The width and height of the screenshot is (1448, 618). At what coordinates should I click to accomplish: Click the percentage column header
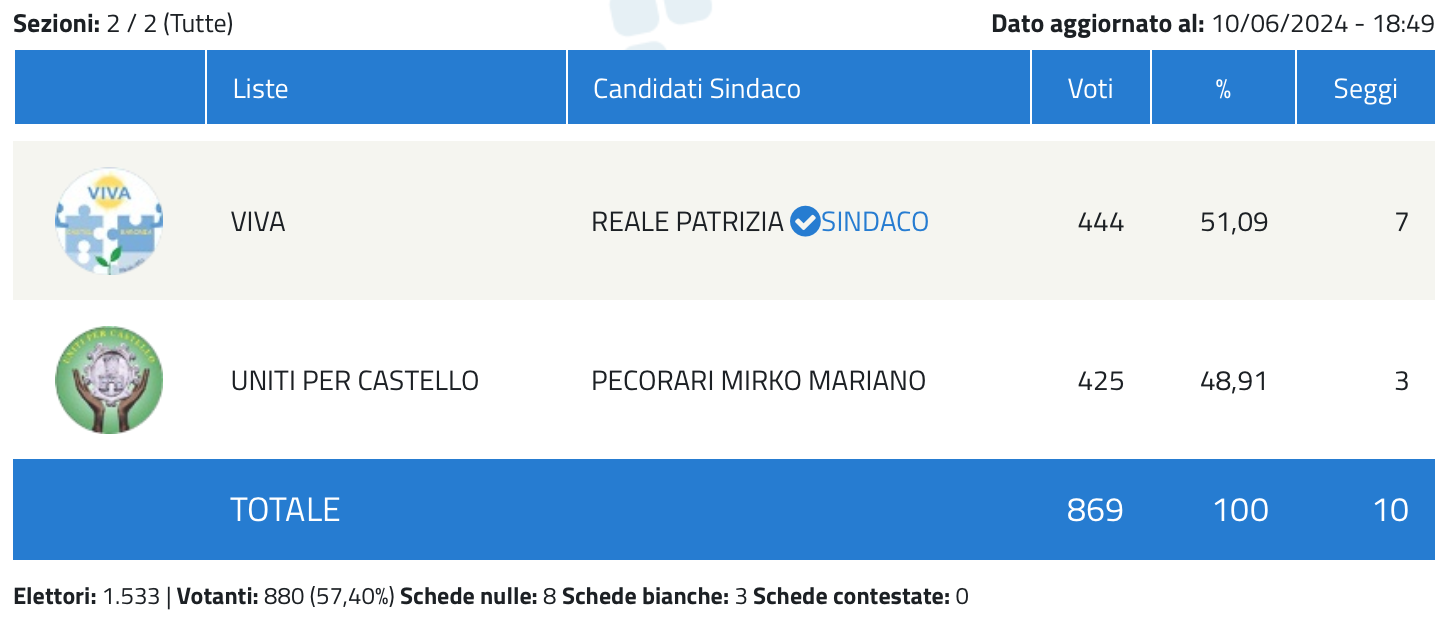pyautogui.click(x=1223, y=88)
